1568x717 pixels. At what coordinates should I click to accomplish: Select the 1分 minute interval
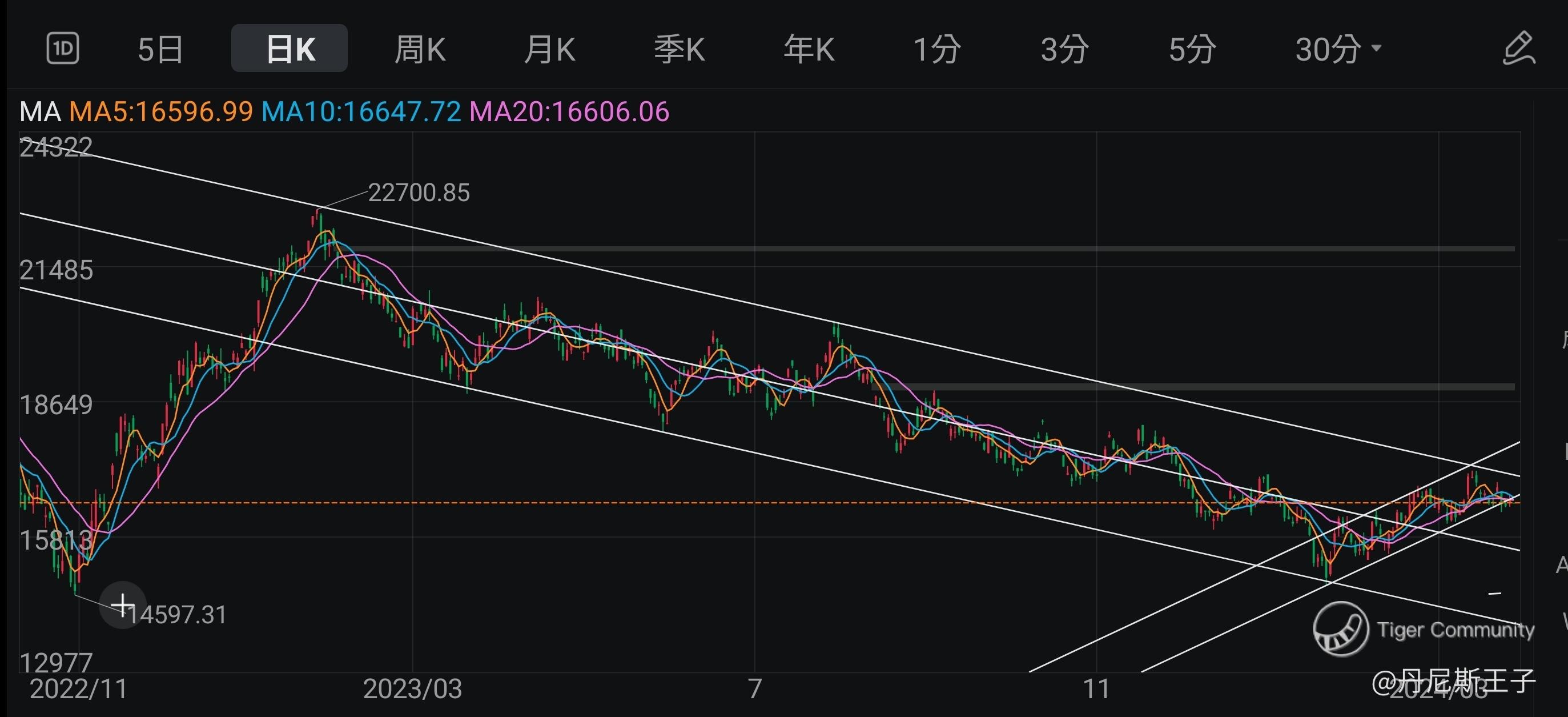coord(937,49)
